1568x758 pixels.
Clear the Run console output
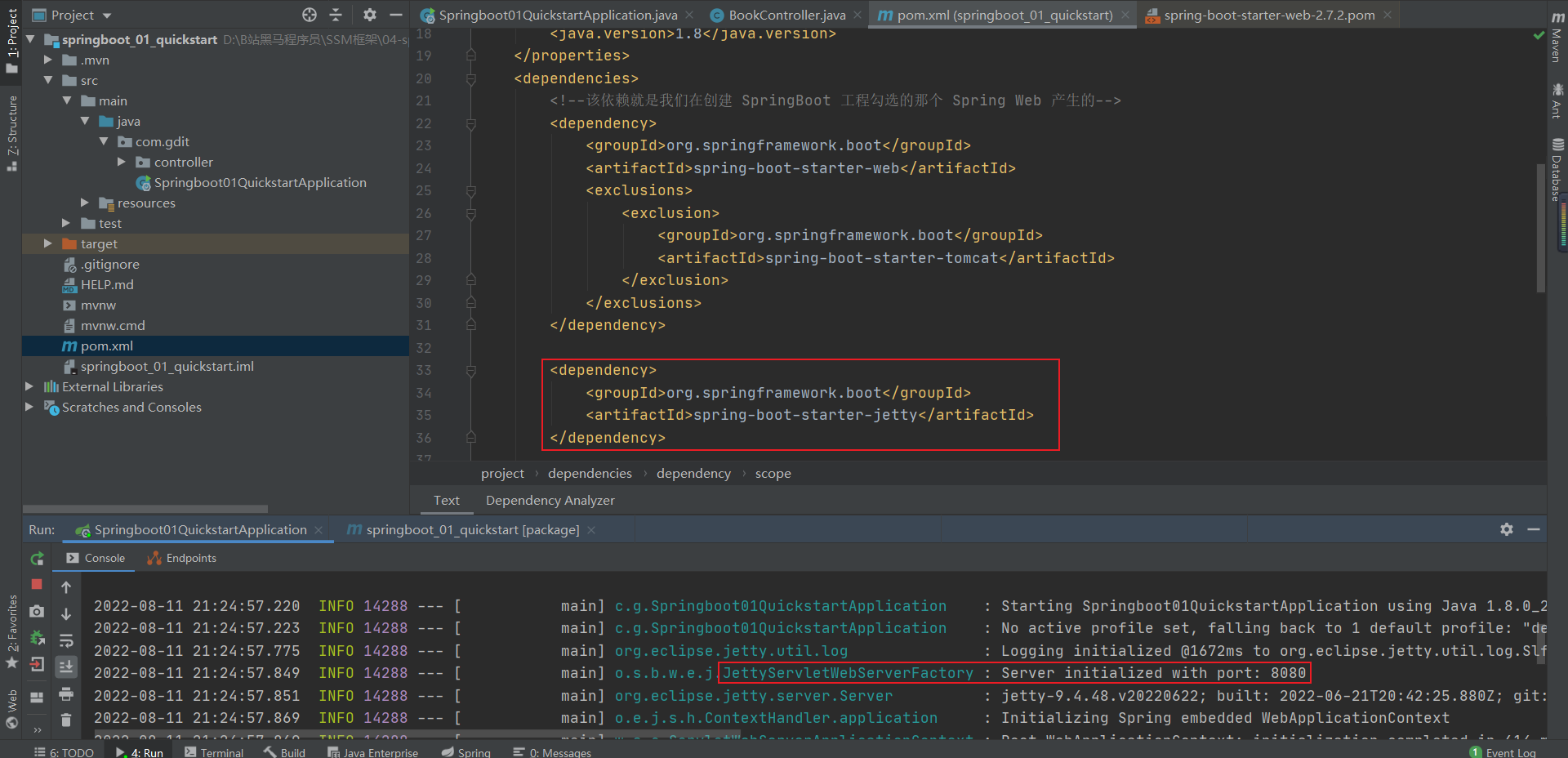66,720
